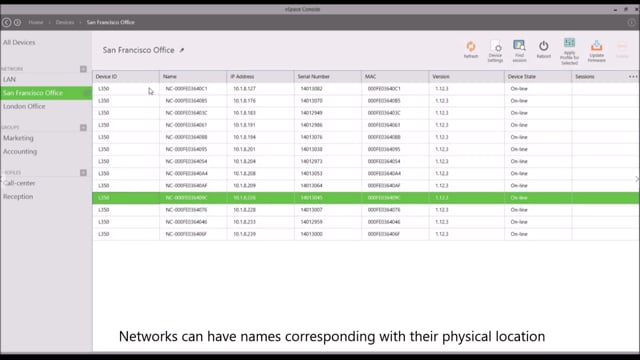Click the edit icon on the selected San Francisco Office sidebar item
Viewport: 640px width, 360px height.
[x=87, y=93]
